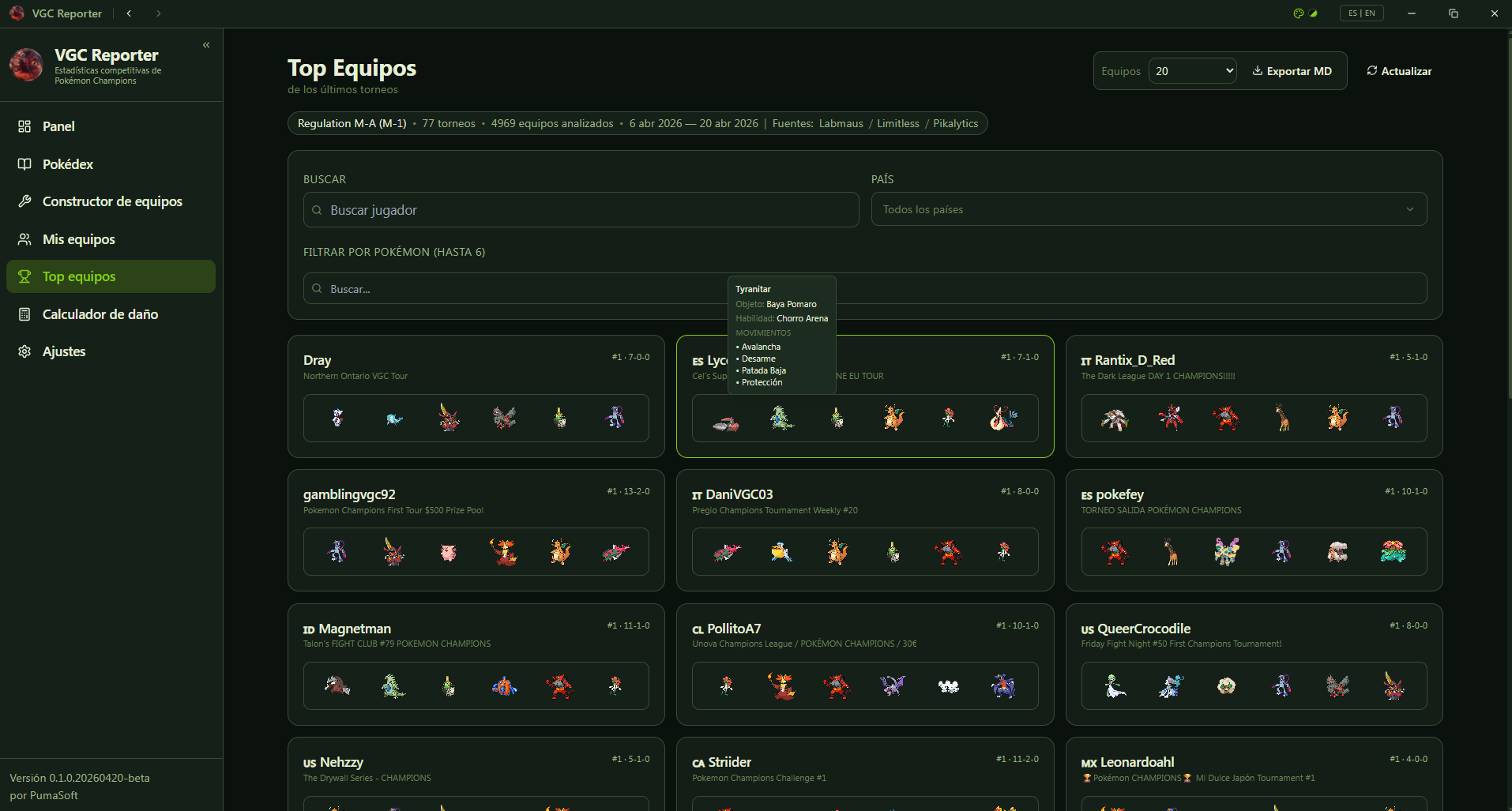Viewport: 1512px width, 811px height.
Task: Refresh data with the Actualizar button
Action: (x=1399, y=71)
